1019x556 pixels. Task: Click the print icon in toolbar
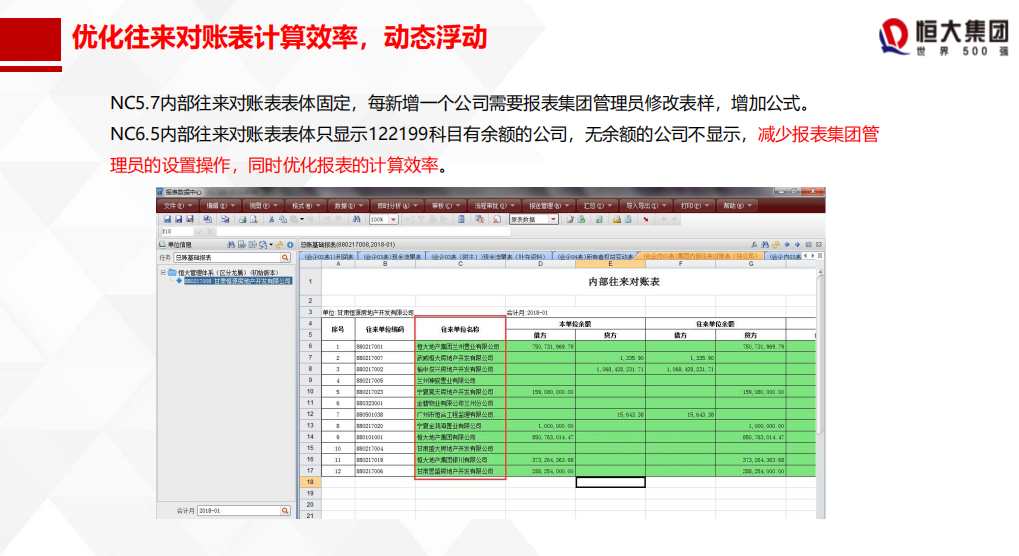pyautogui.click(x=242, y=220)
